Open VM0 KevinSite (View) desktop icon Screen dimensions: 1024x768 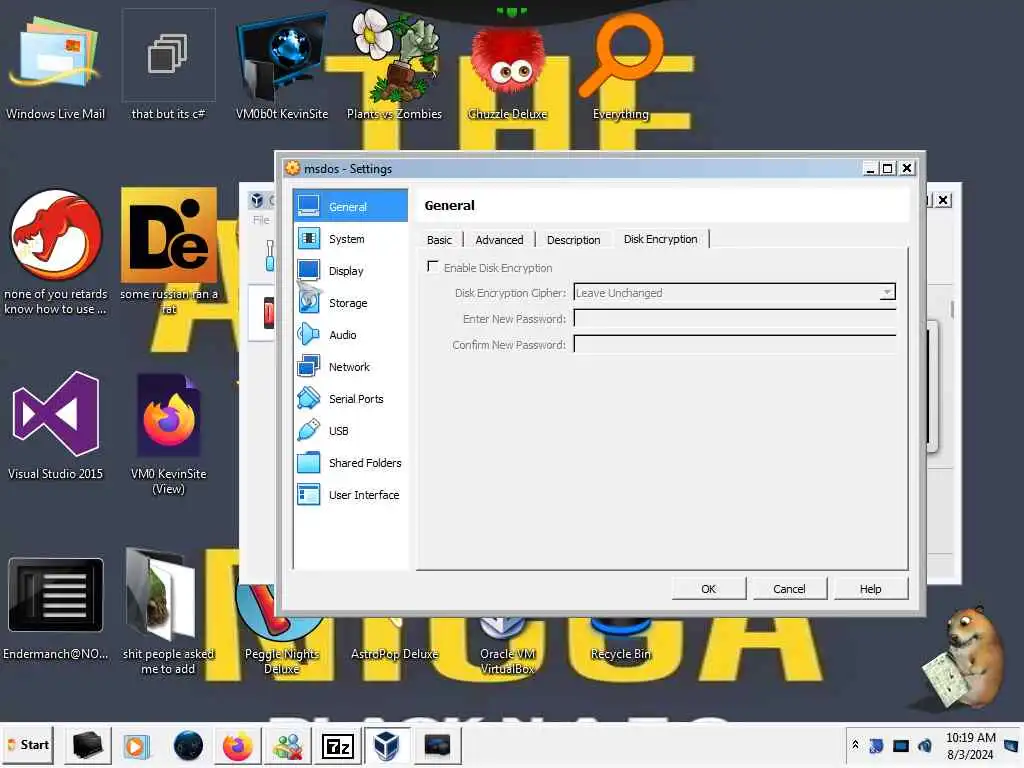(168, 434)
